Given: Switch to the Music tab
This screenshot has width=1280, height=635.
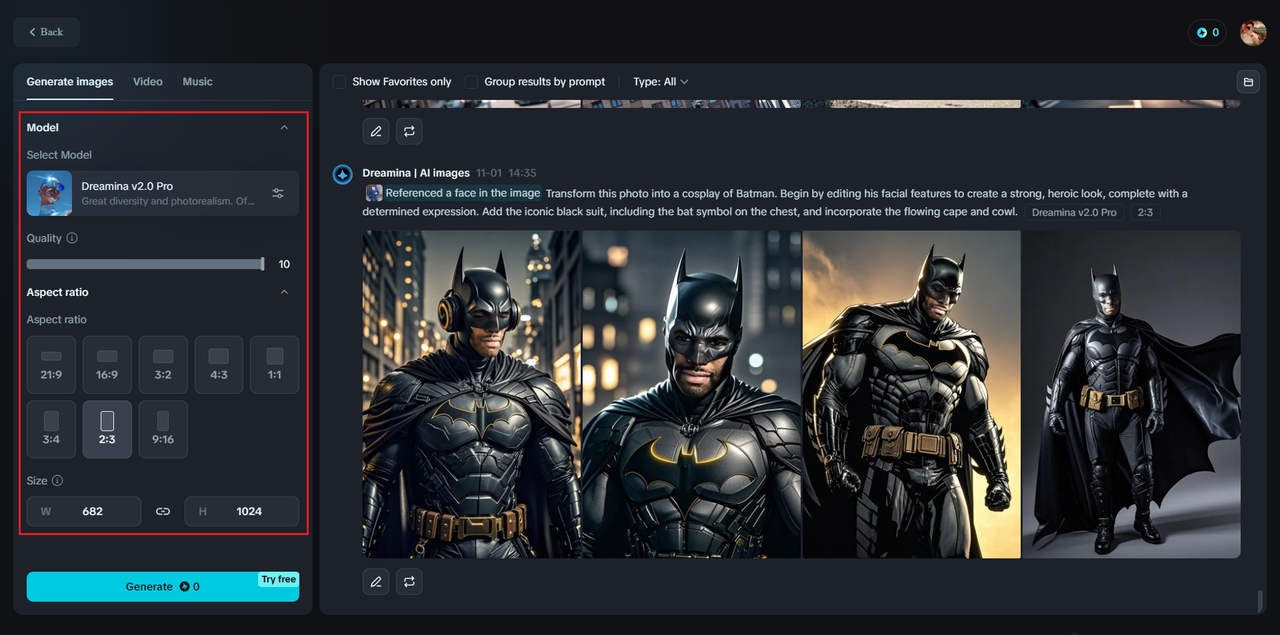Looking at the screenshot, I should 197,82.
